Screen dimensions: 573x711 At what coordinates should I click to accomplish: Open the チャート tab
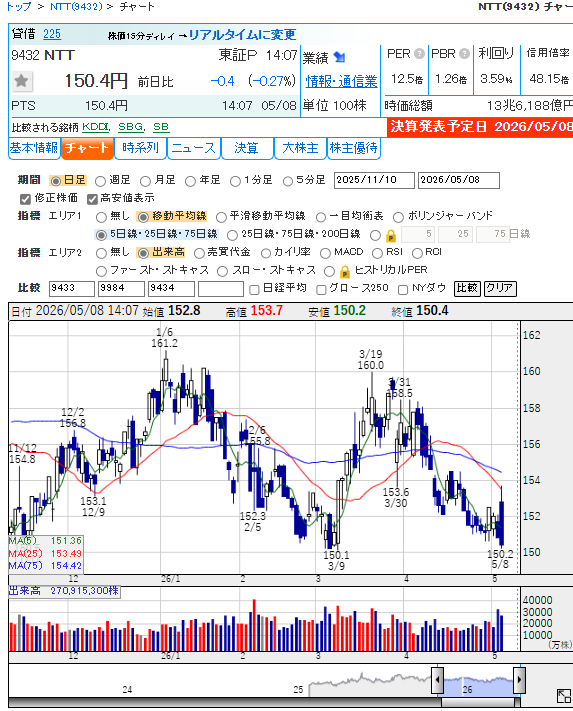(x=87, y=148)
